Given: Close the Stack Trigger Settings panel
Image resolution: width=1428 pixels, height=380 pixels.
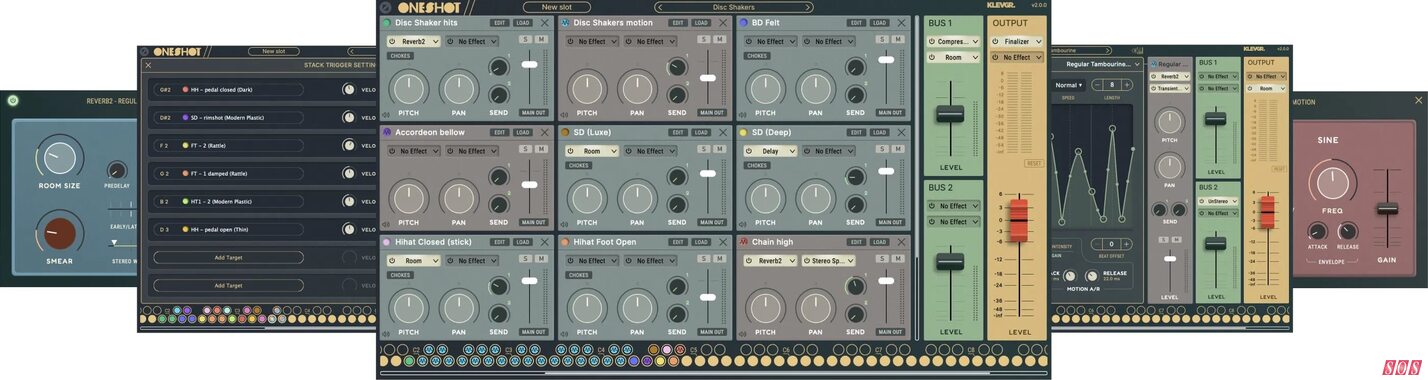Looking at the screenshot, I should 148,65.
